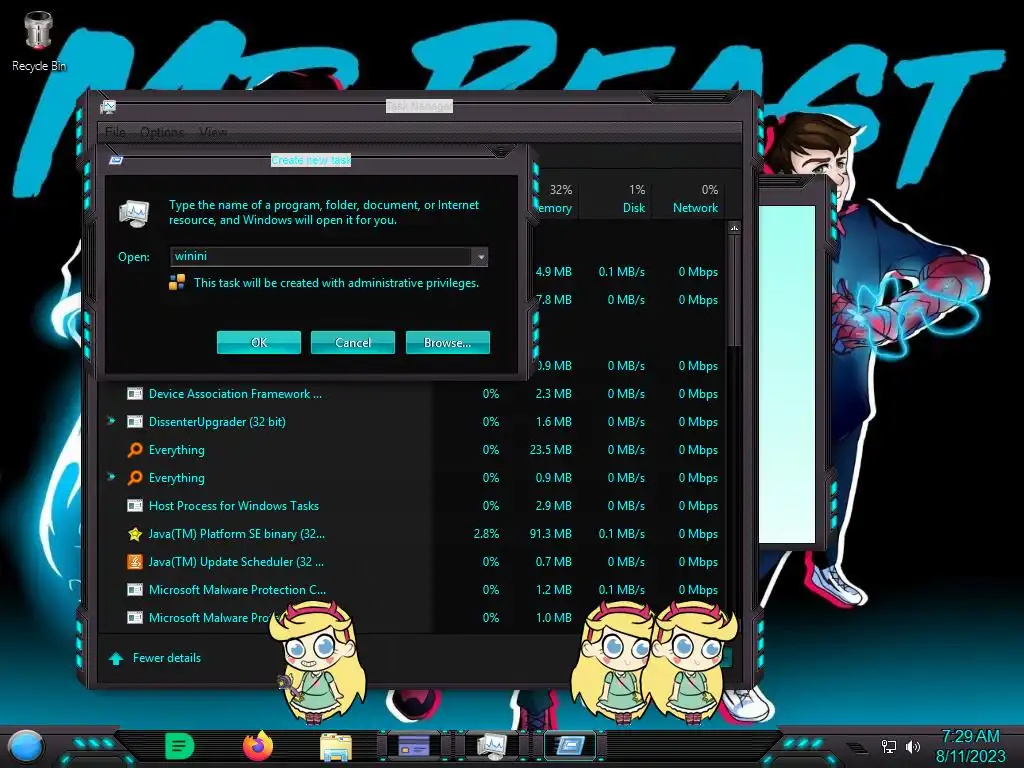Click the 1.6 MB DissenterUpgrader memory value
This screenshot has width=1024, height=768.
[553, 422]
